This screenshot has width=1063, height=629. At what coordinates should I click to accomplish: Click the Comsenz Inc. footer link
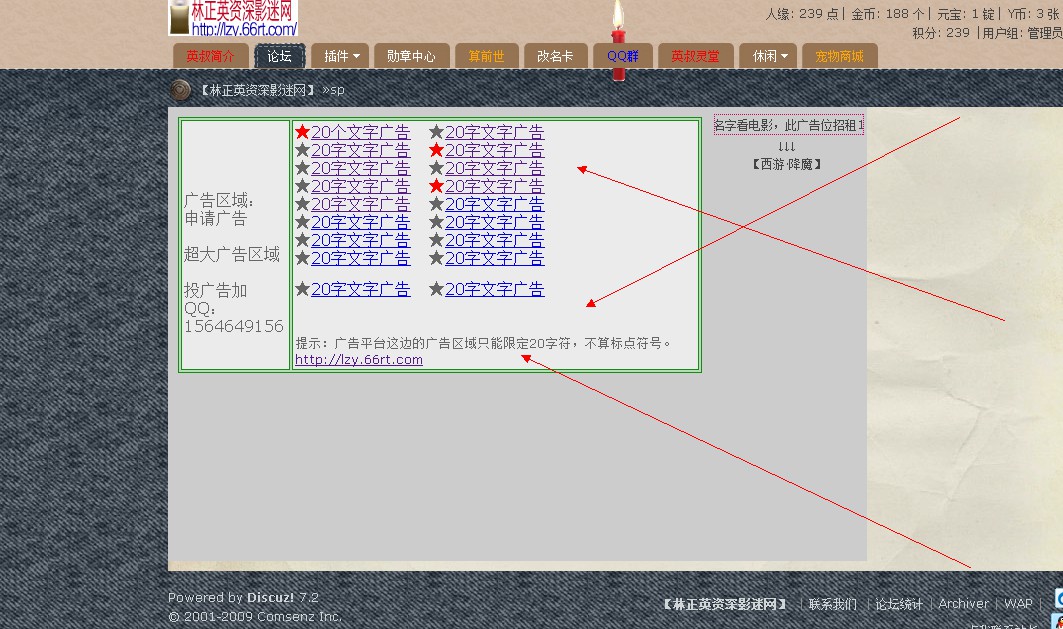click(x=300, y=616)
